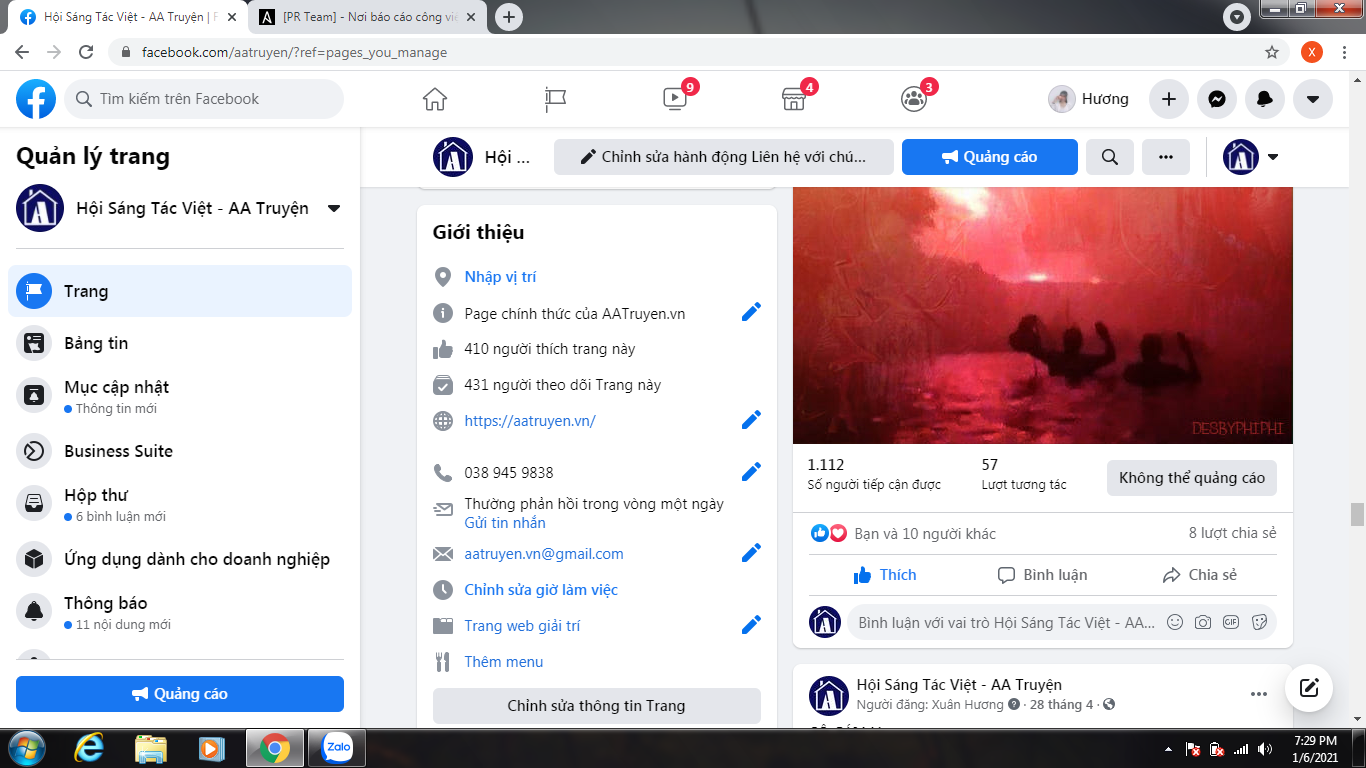Expand page selector Hội Sáng Tác Việt dropdown

click(x=334, y=208)
